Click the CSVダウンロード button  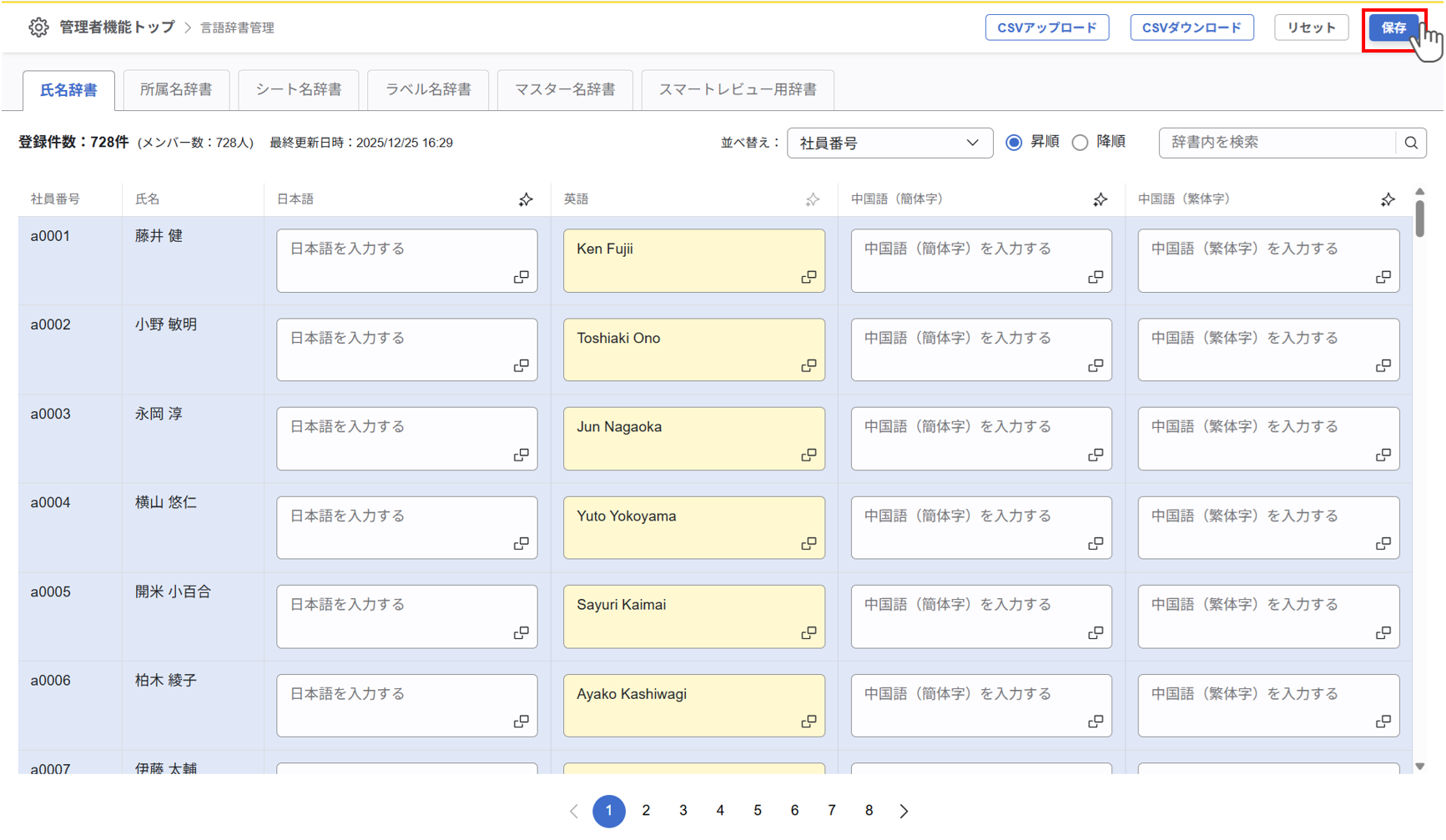[1192, 27]
